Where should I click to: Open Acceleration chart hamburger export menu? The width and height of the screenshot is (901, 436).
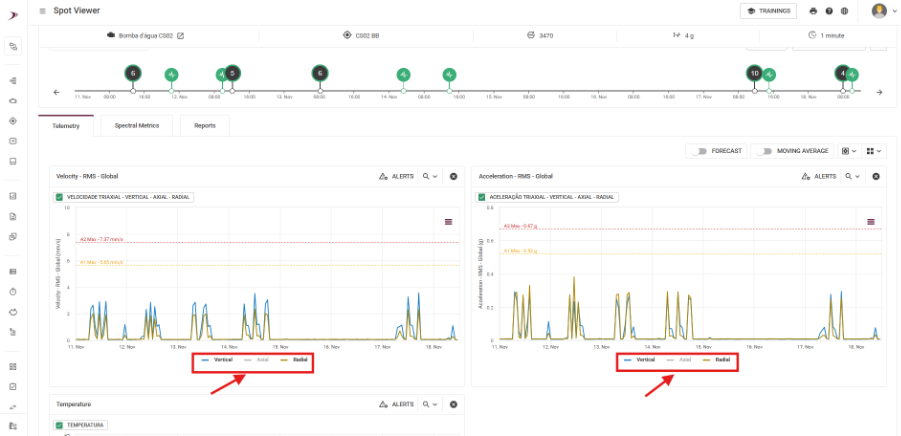(870, 221)
